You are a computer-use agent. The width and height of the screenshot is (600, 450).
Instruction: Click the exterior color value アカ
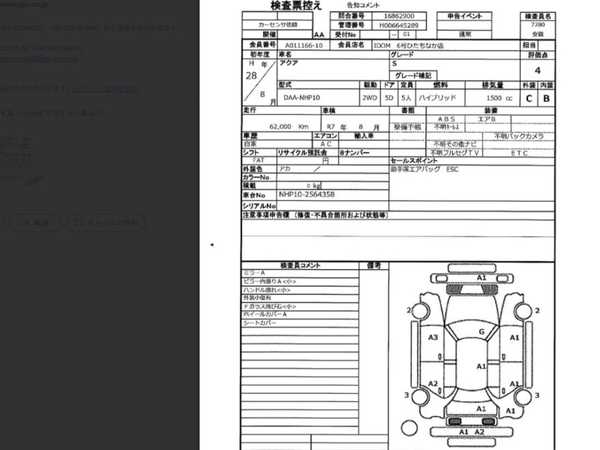(x=285, y=168)
